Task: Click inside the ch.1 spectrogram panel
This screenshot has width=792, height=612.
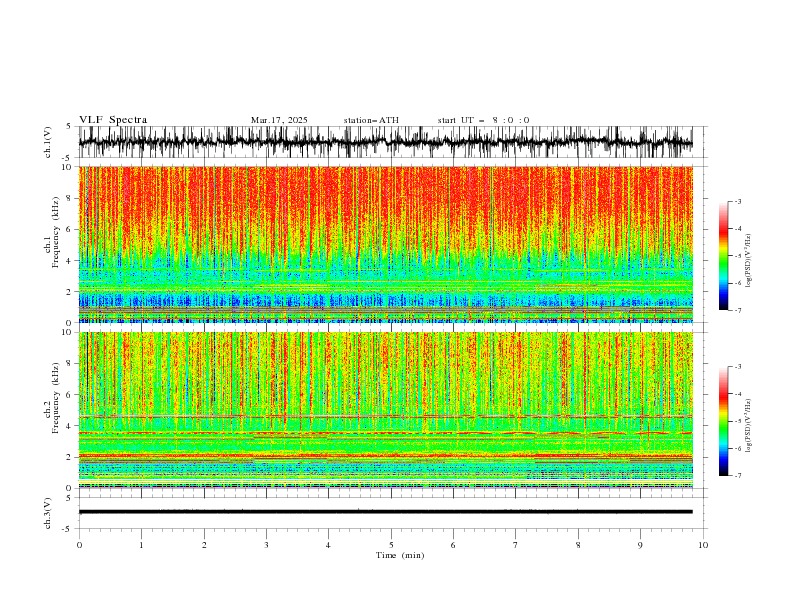Action: click(385, 244)
